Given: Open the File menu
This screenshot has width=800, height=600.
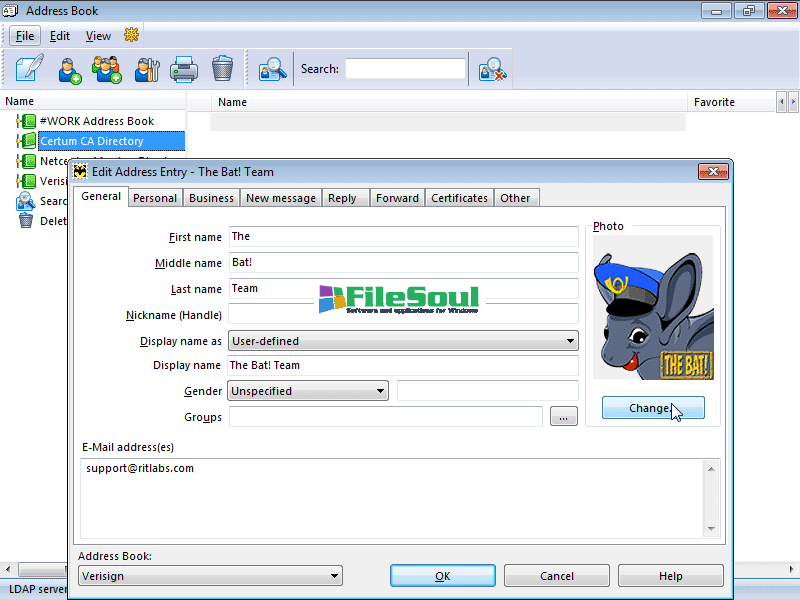Looking at the screenshot, I should [25, 36].
